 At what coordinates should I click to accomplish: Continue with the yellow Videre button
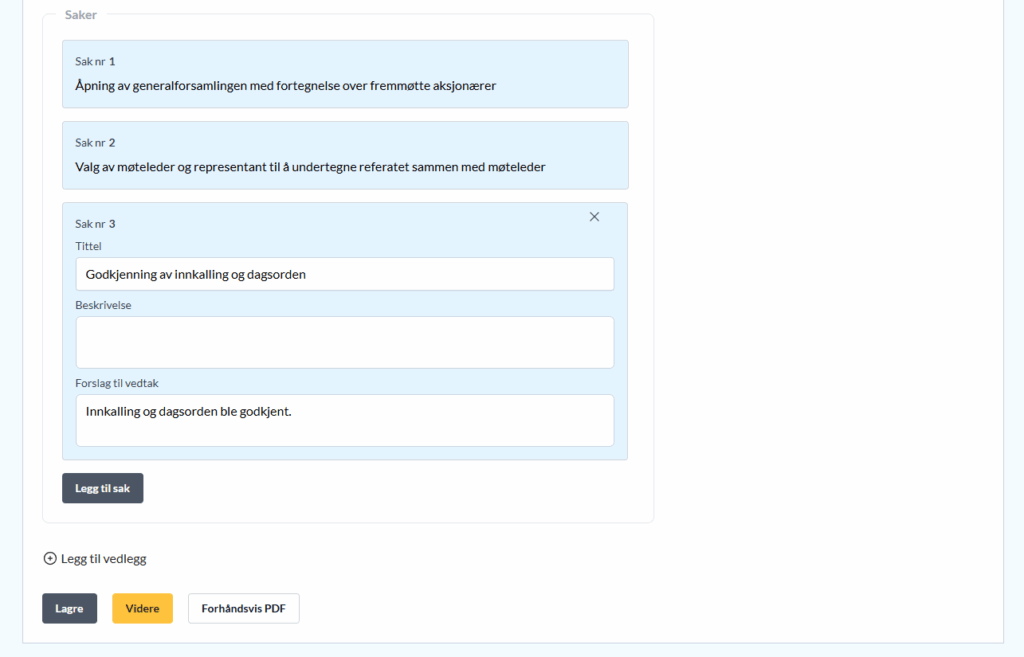(142, 609)
